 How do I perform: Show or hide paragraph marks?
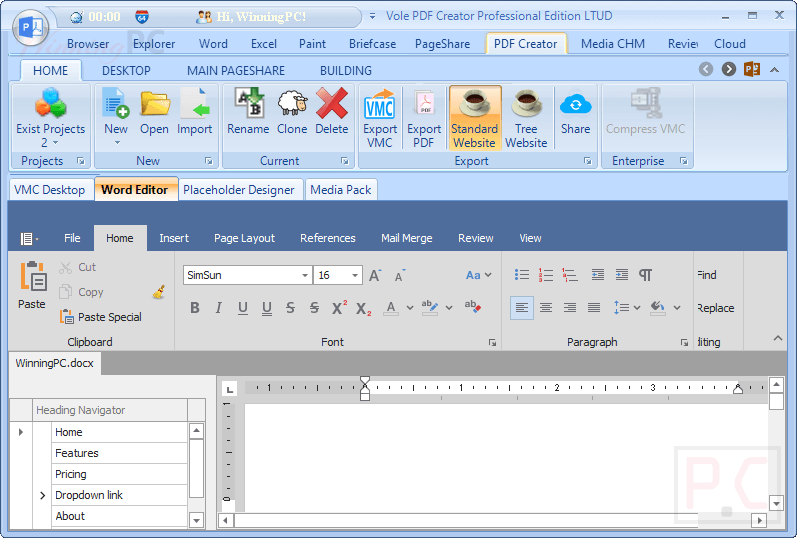(646, 275)
